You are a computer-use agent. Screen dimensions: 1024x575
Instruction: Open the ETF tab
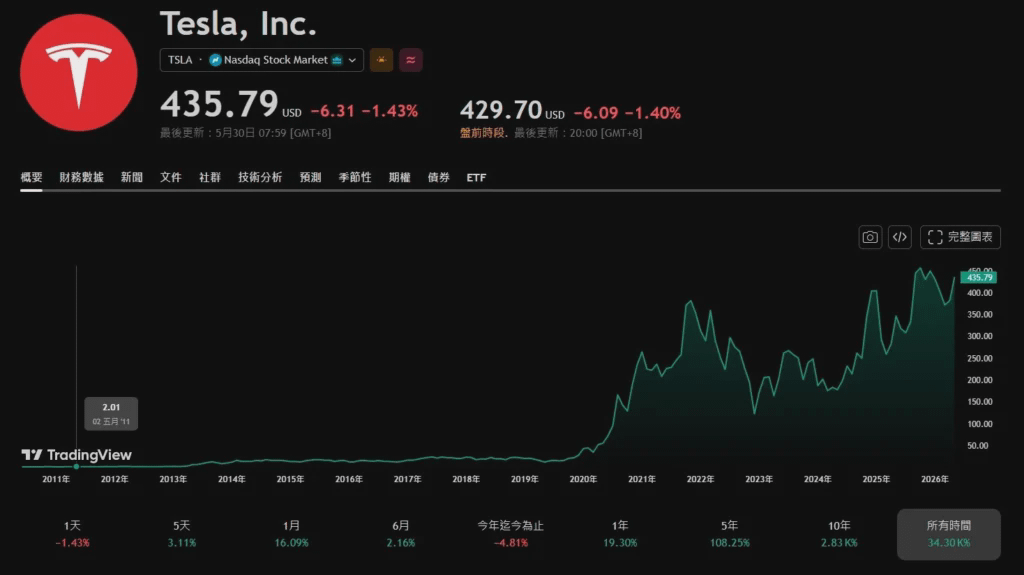(476, 178)
